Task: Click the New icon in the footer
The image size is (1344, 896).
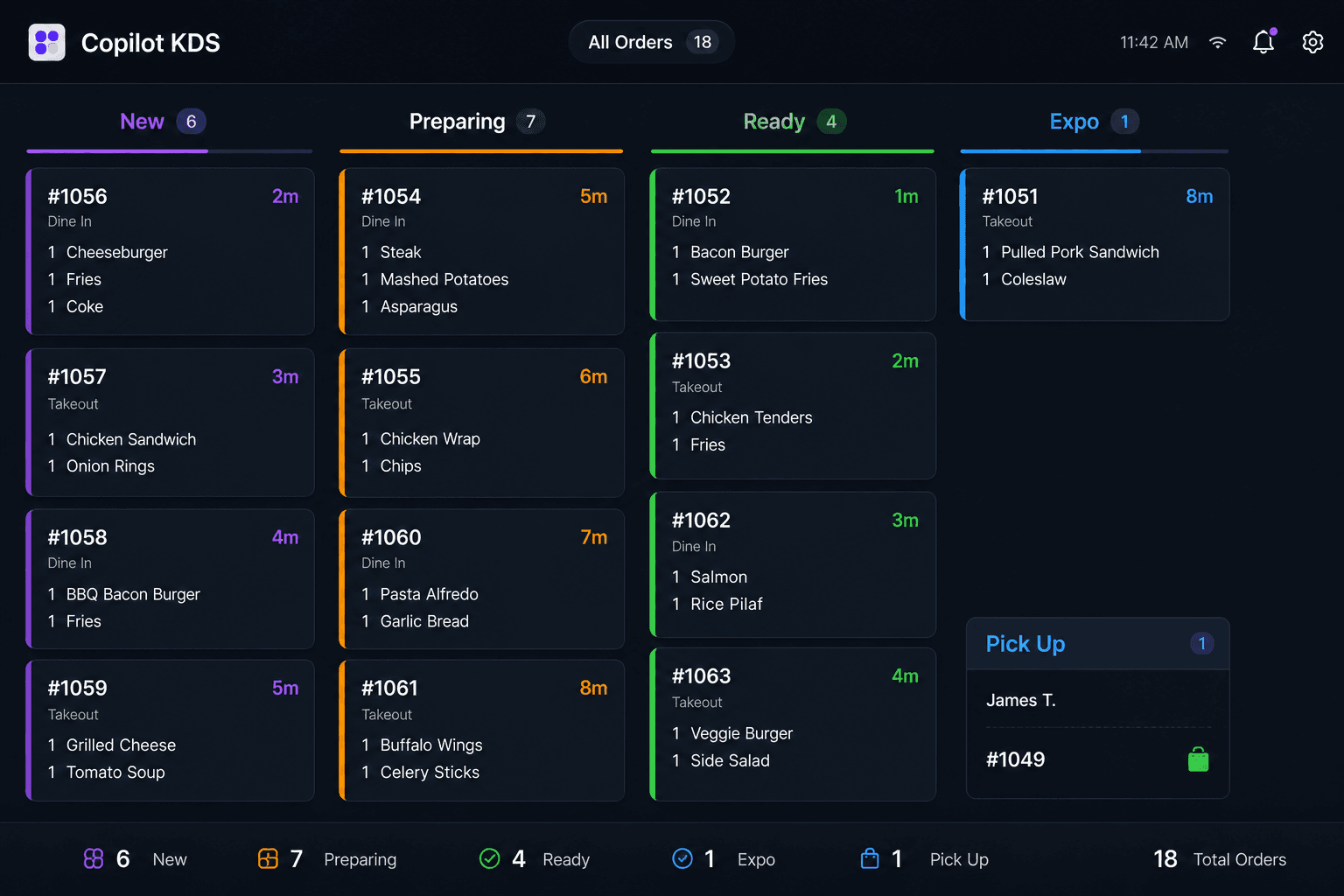Action: click(x=94, y=859)
